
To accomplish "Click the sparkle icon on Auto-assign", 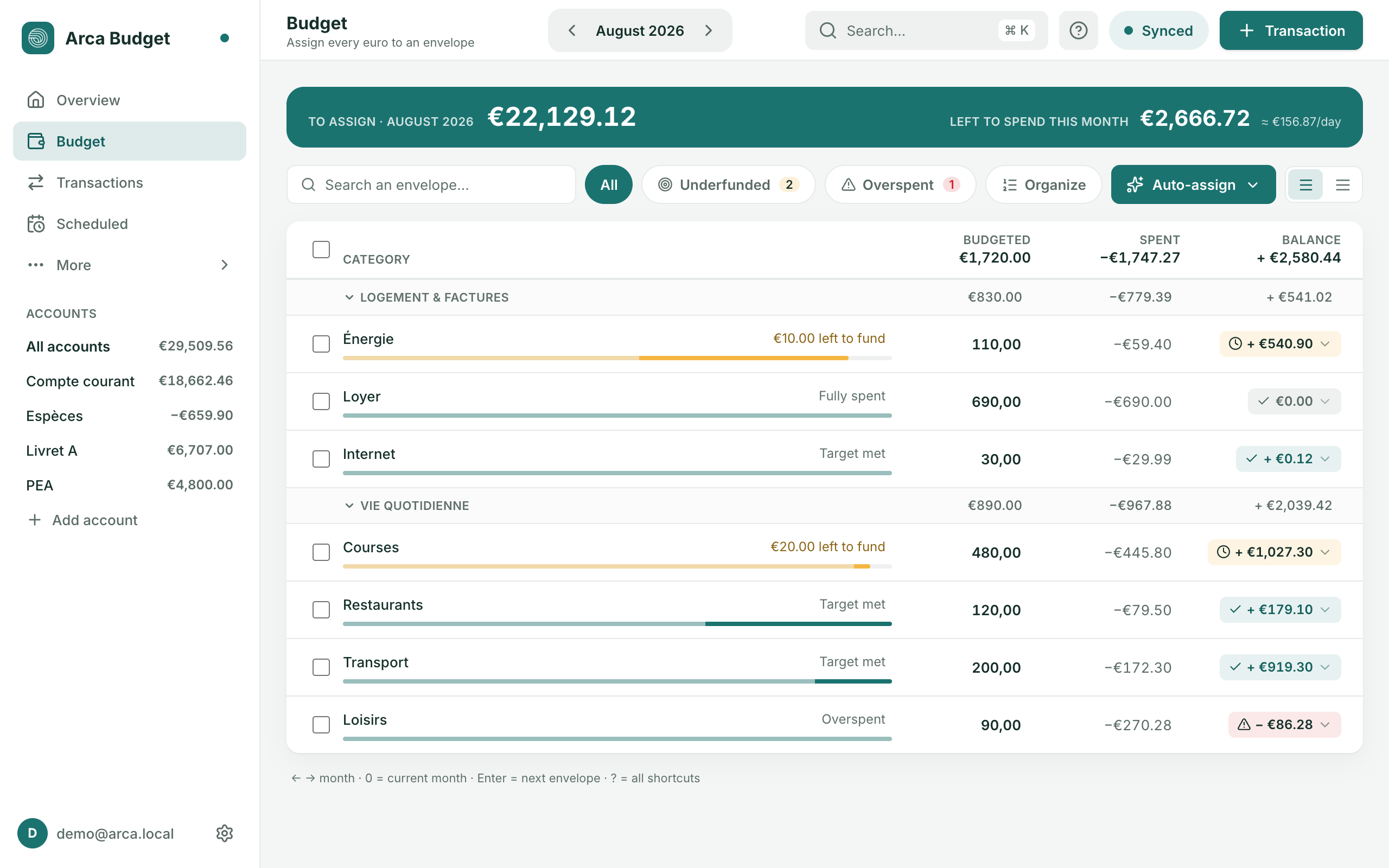I will [1135, 184].
